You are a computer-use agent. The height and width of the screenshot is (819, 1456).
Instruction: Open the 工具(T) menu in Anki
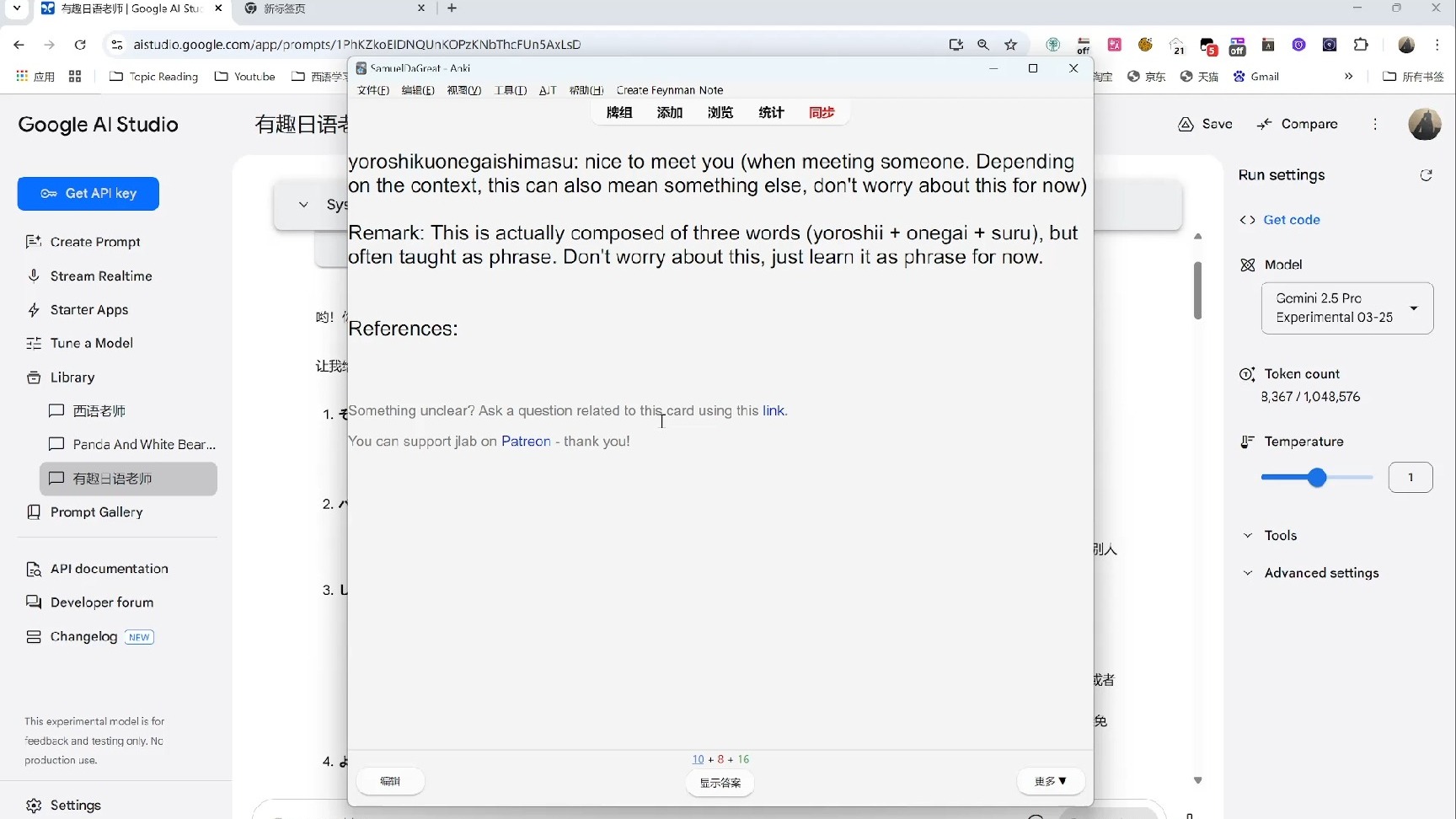coord(511,90)
